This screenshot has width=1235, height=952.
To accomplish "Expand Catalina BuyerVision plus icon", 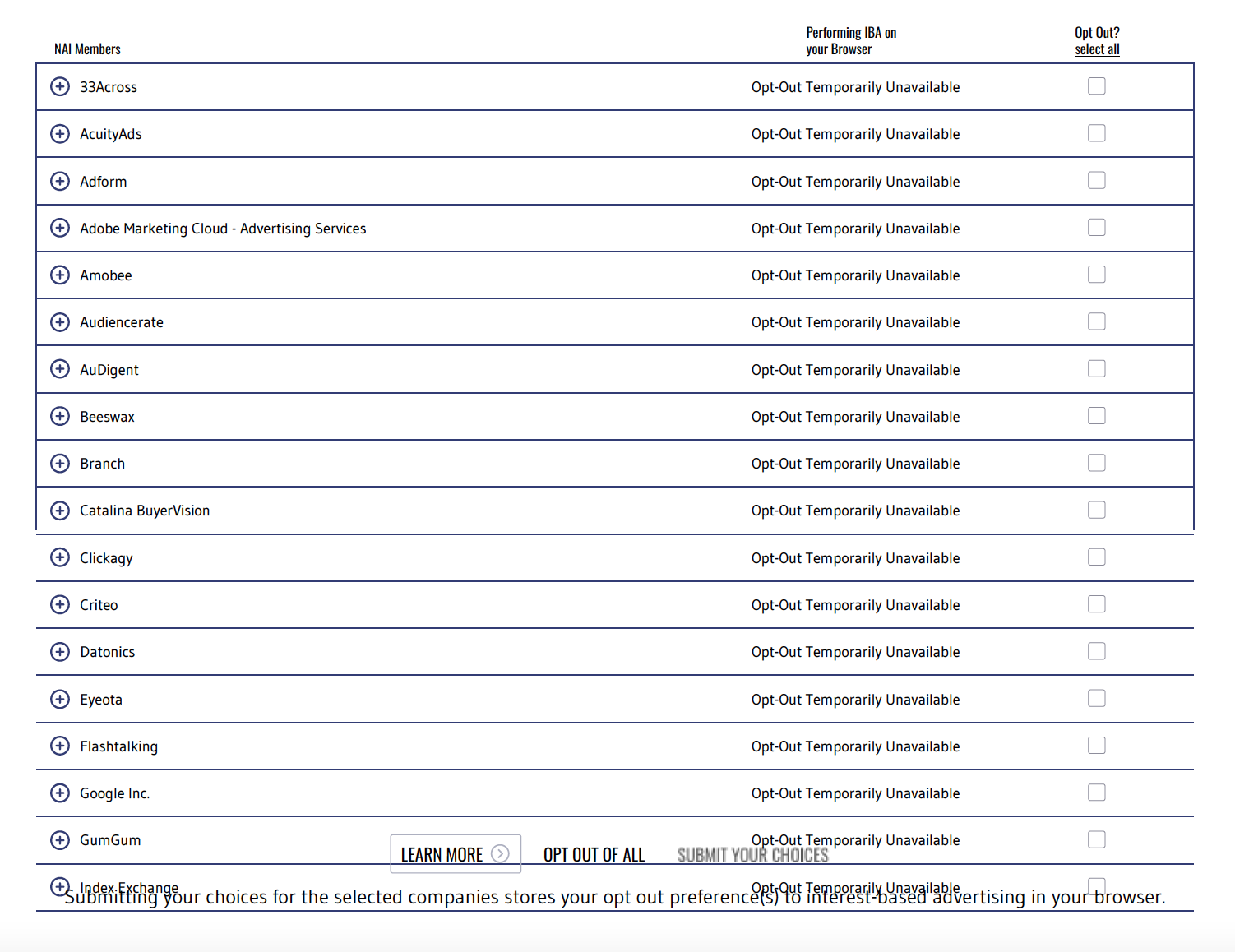I will [60, 511].
